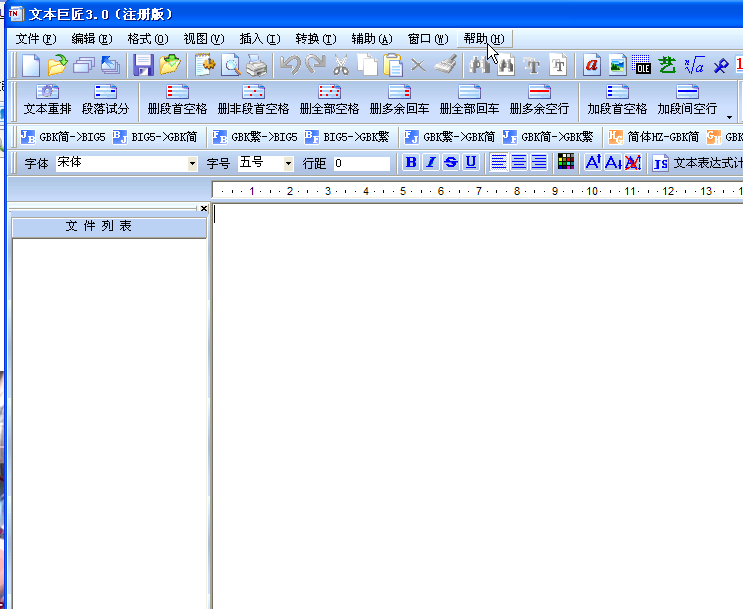Click the 删多余回车 button
The width and height of the screenshot is (743, 609).
pos(399,100)
